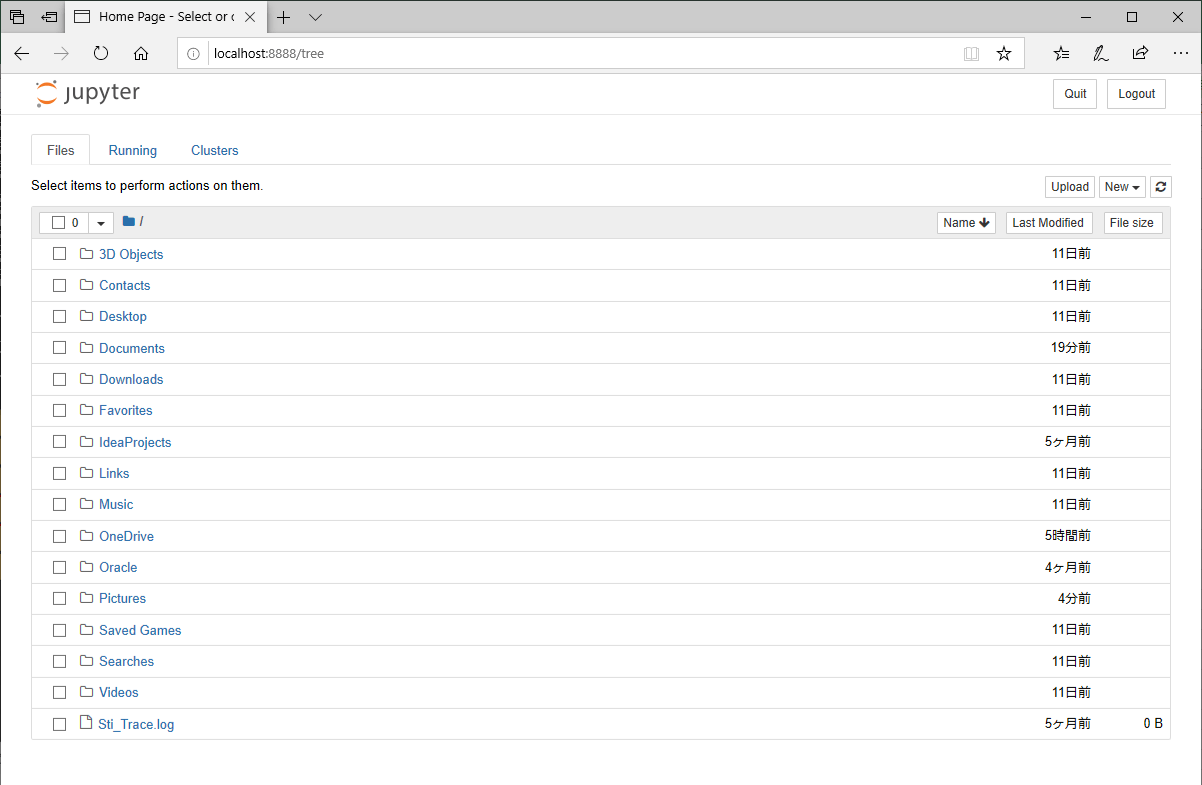Open the browser tab list chevron
Screen dimensions: 1202x785
coord(316,17)
